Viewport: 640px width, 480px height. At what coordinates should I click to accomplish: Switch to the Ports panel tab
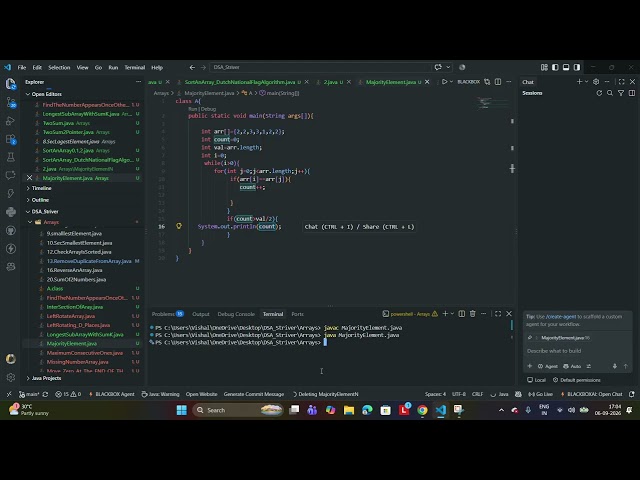point(298,314)
